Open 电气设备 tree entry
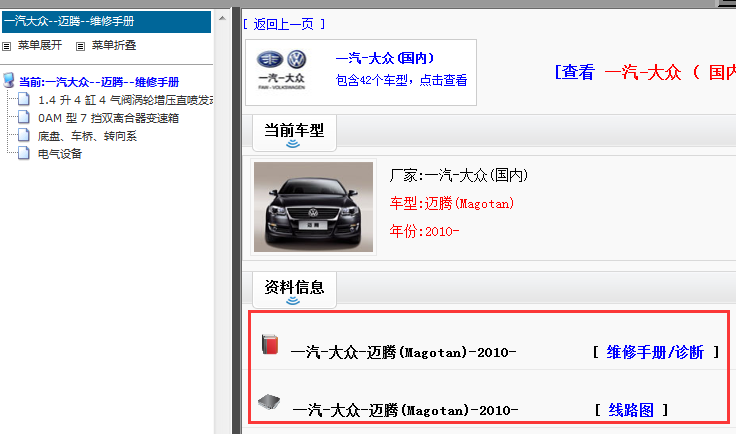The height and width of the screenshot is (434, 736). pos(60,154)
